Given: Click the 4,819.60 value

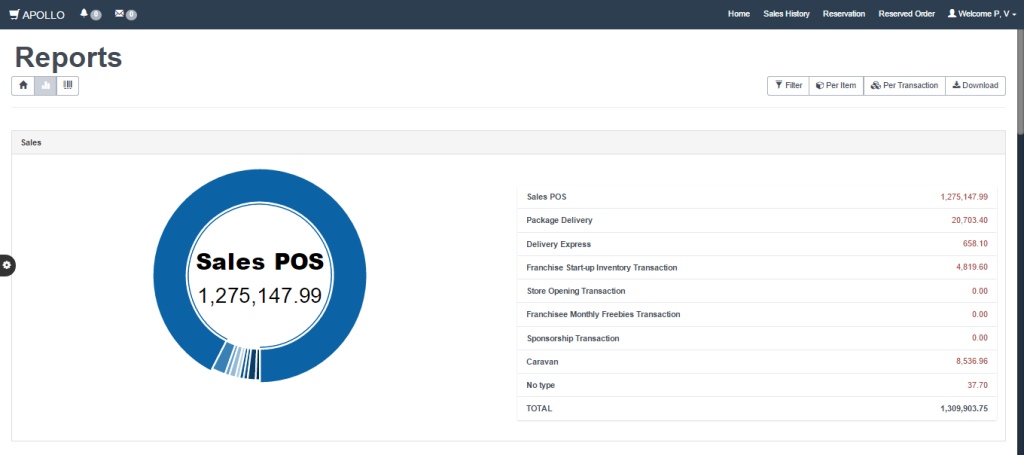Looking at the screenshot, I should [x=972, y=268].
